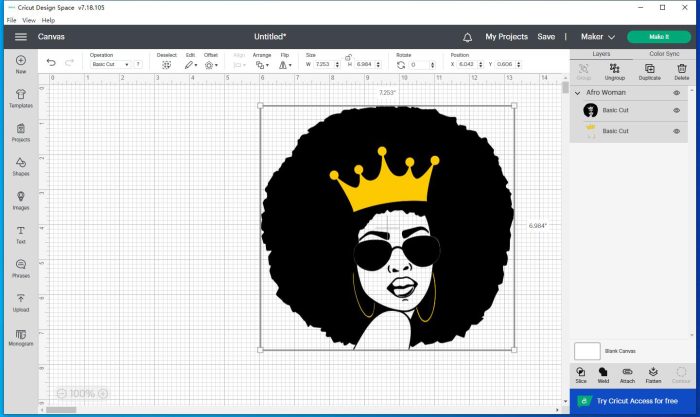This screenshot has height=417, width=700.
Task: Use the Slice tool
Action: (x=581, y=375)
